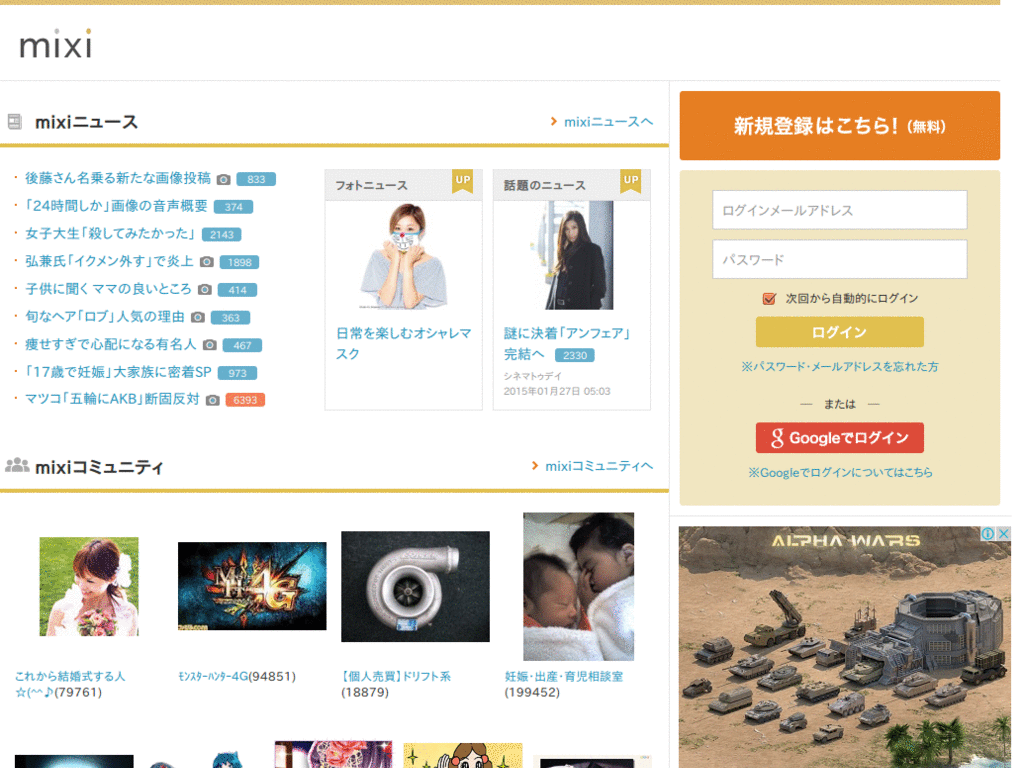Click the ad info icon on Alpha Wars ad

987,534
